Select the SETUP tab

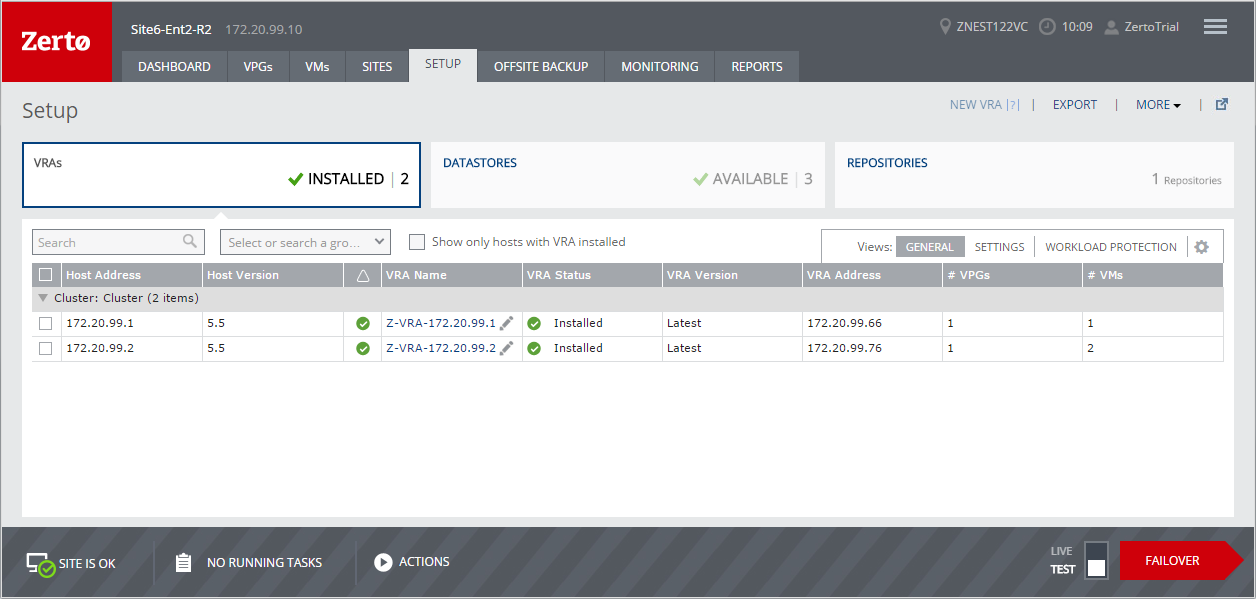click(x=443, y=65)
